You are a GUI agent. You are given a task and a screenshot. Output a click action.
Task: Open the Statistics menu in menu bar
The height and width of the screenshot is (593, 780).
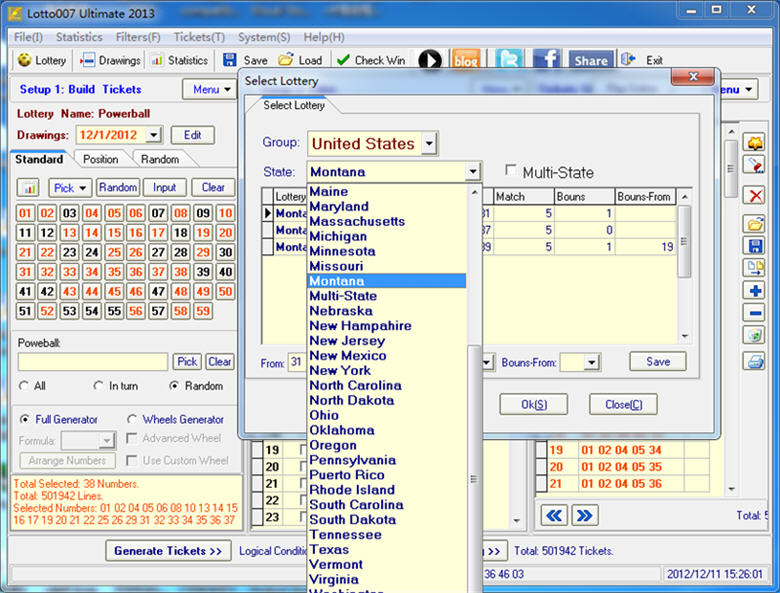click(79, 37)
